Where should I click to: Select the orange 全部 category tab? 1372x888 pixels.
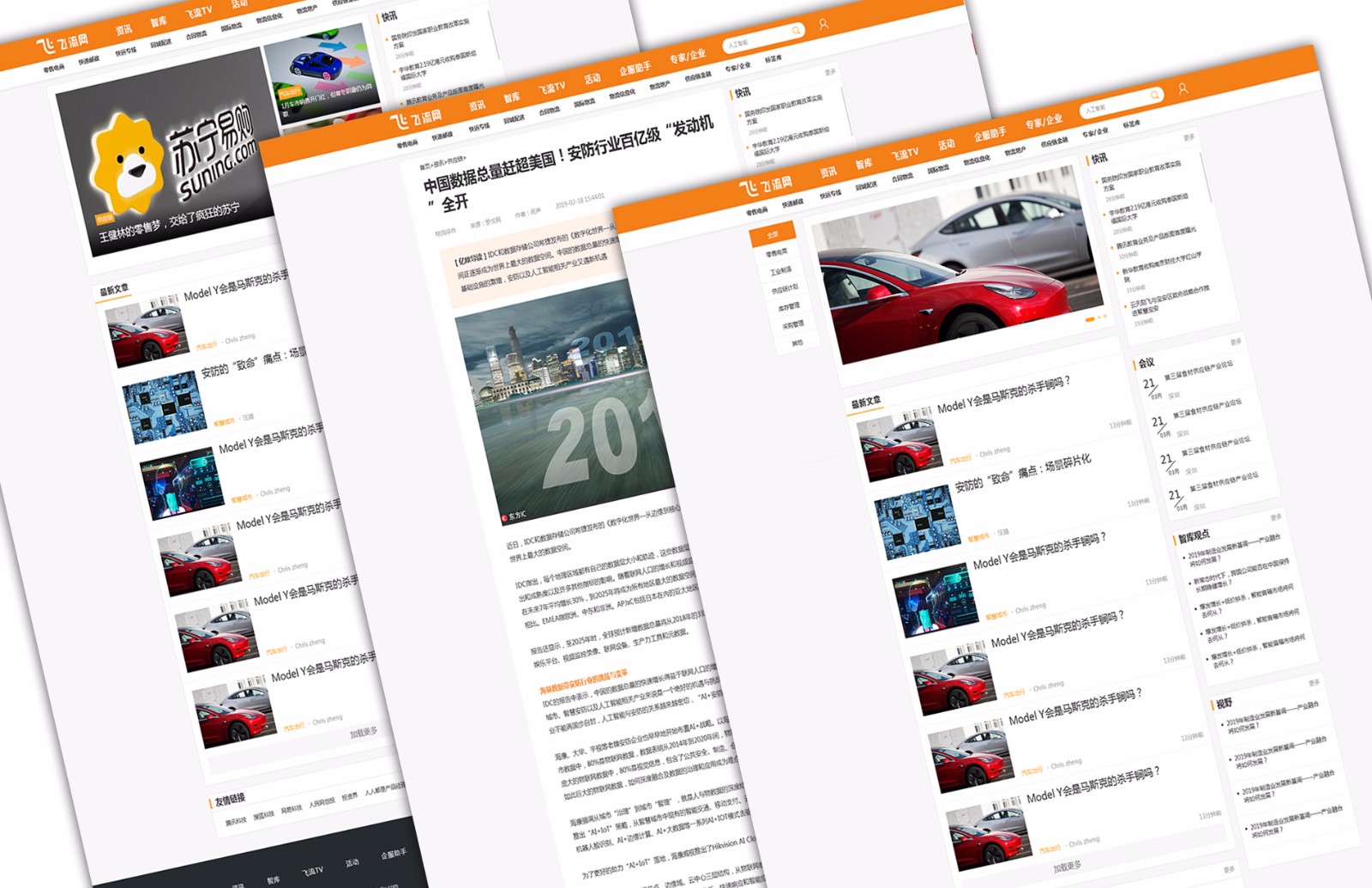pos(773,234)
